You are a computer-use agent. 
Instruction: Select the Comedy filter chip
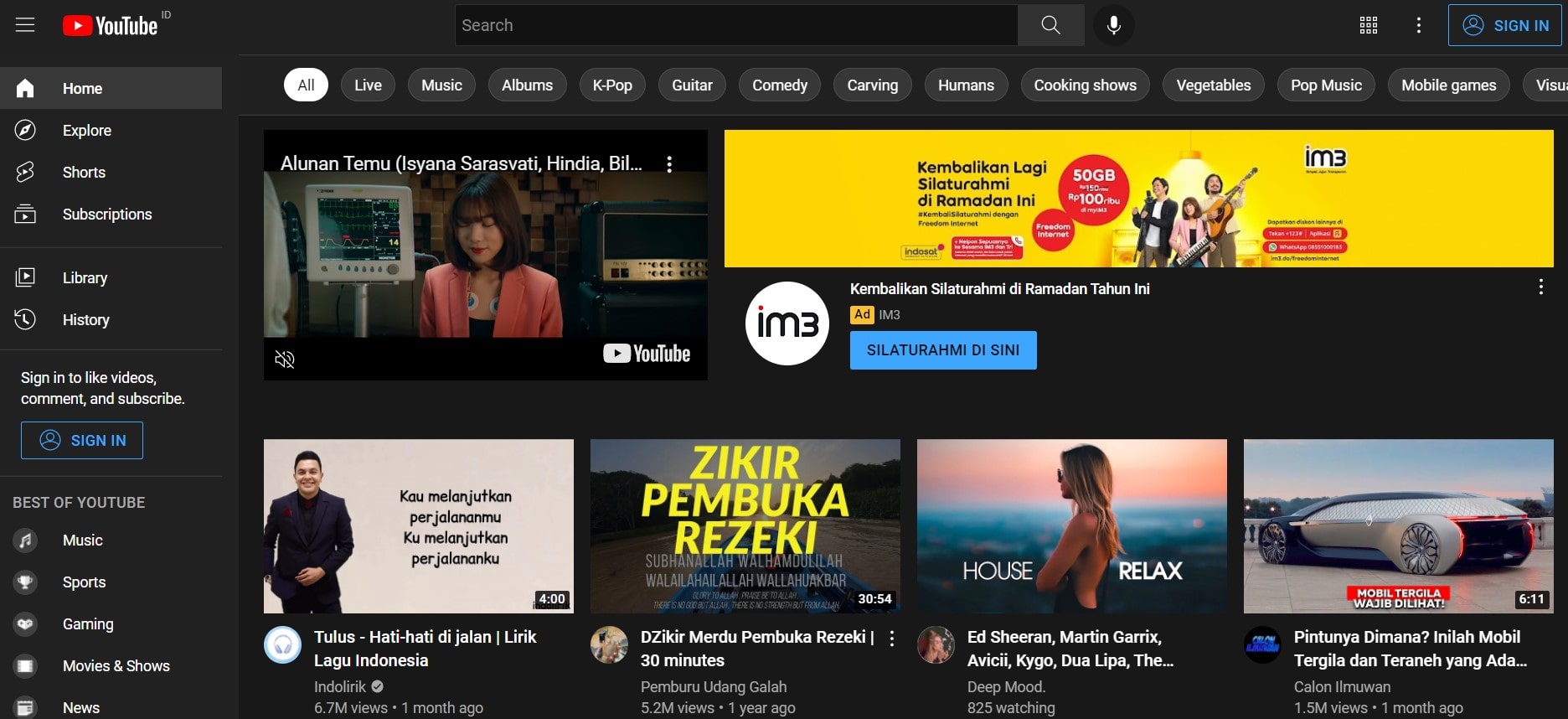(780, 85)
